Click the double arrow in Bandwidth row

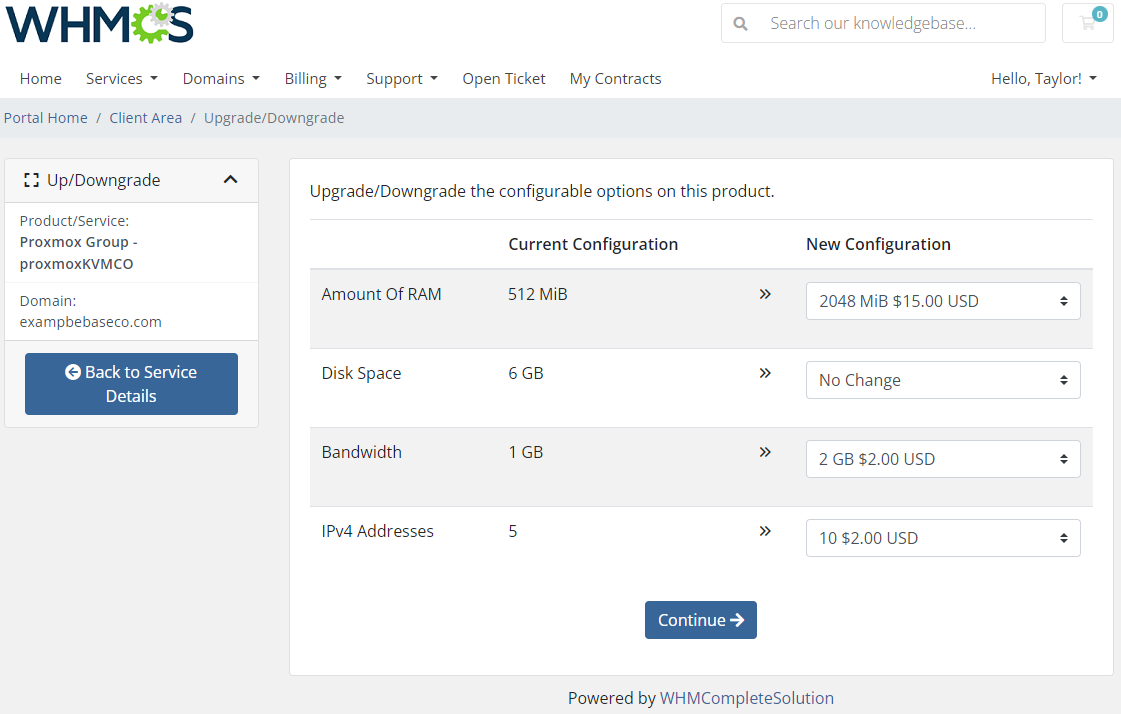pyautogui.click(x=765, y=452)
